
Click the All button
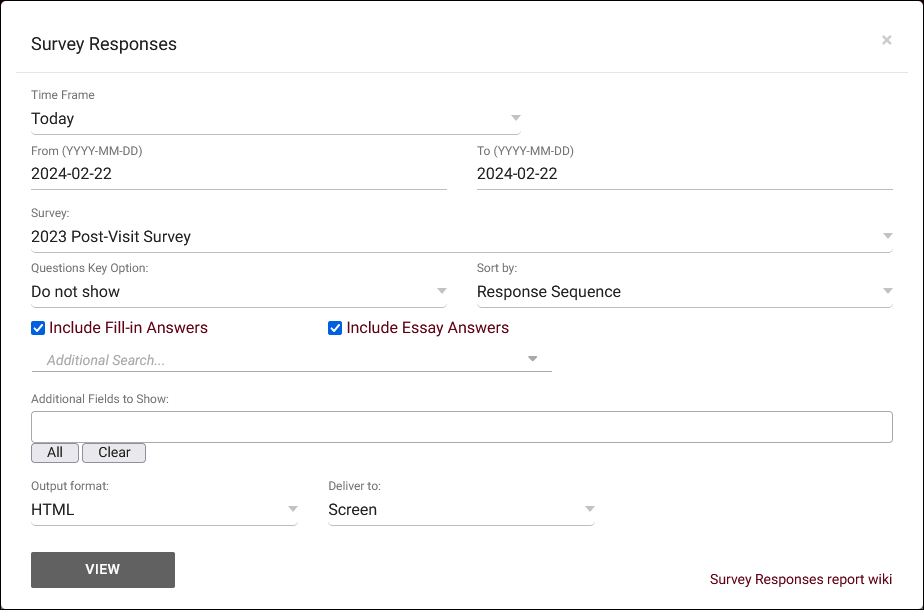(x=55, y=453)
